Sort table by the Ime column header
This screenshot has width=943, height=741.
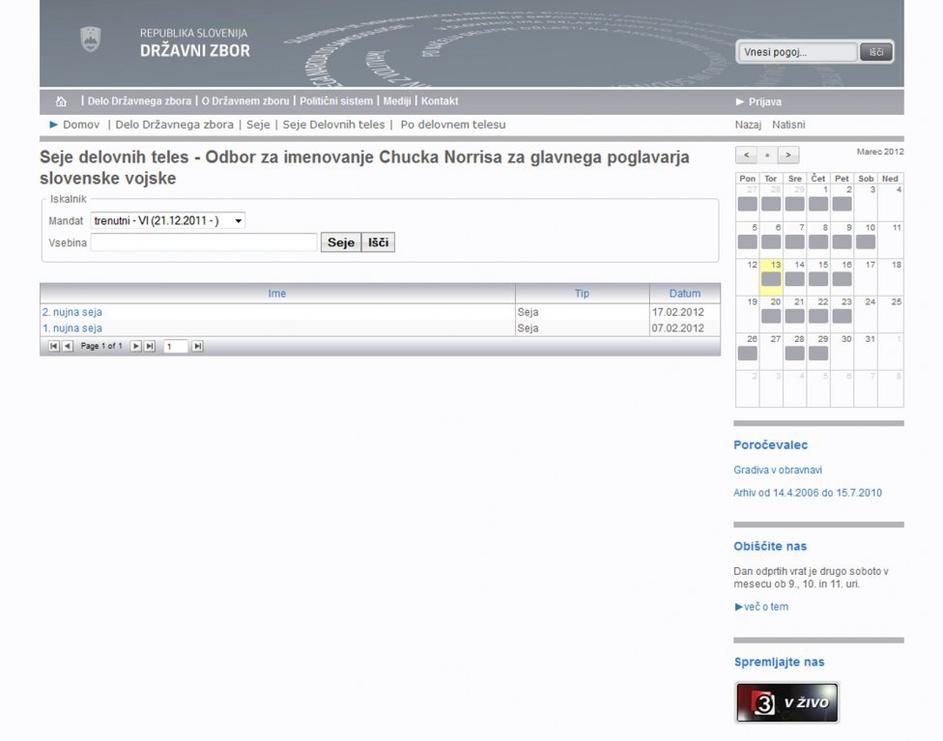click(277, 293)
